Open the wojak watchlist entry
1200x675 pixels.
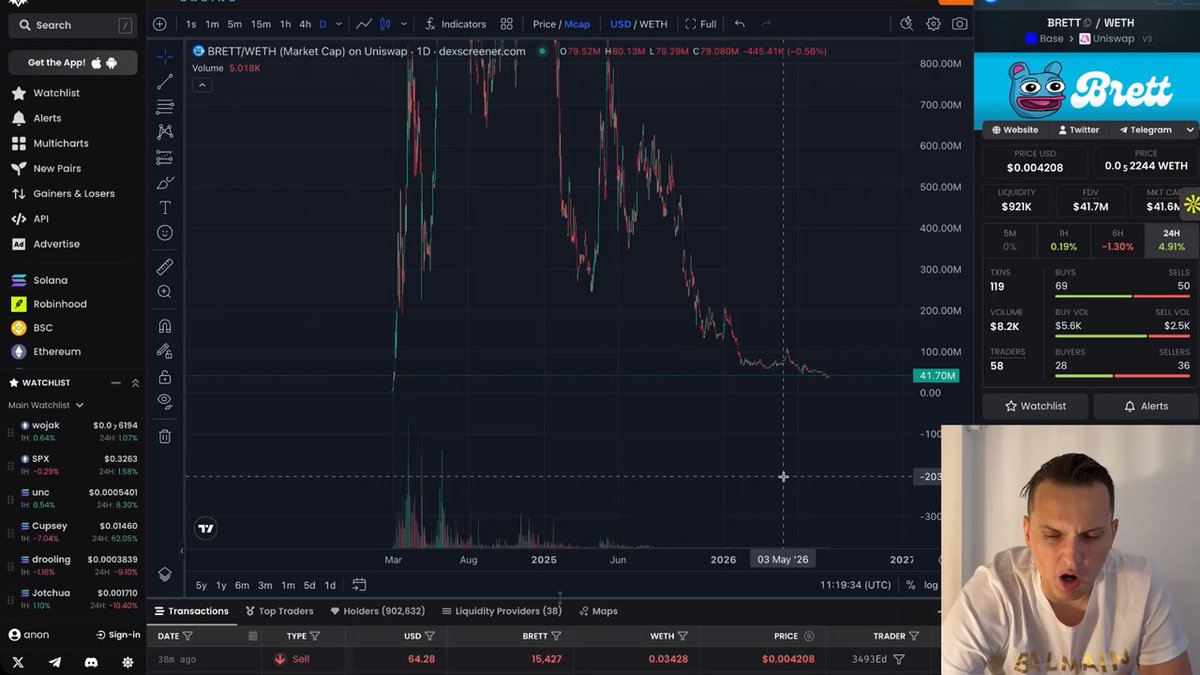pos(74,432)
